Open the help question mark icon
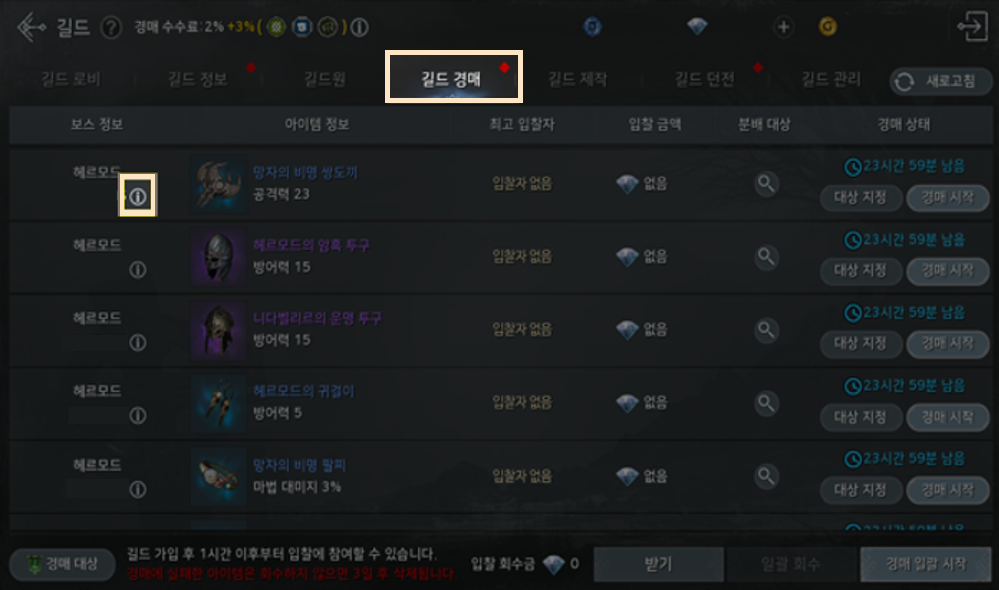This screenshot has height=590, width=999. click(x=111, y=27)
